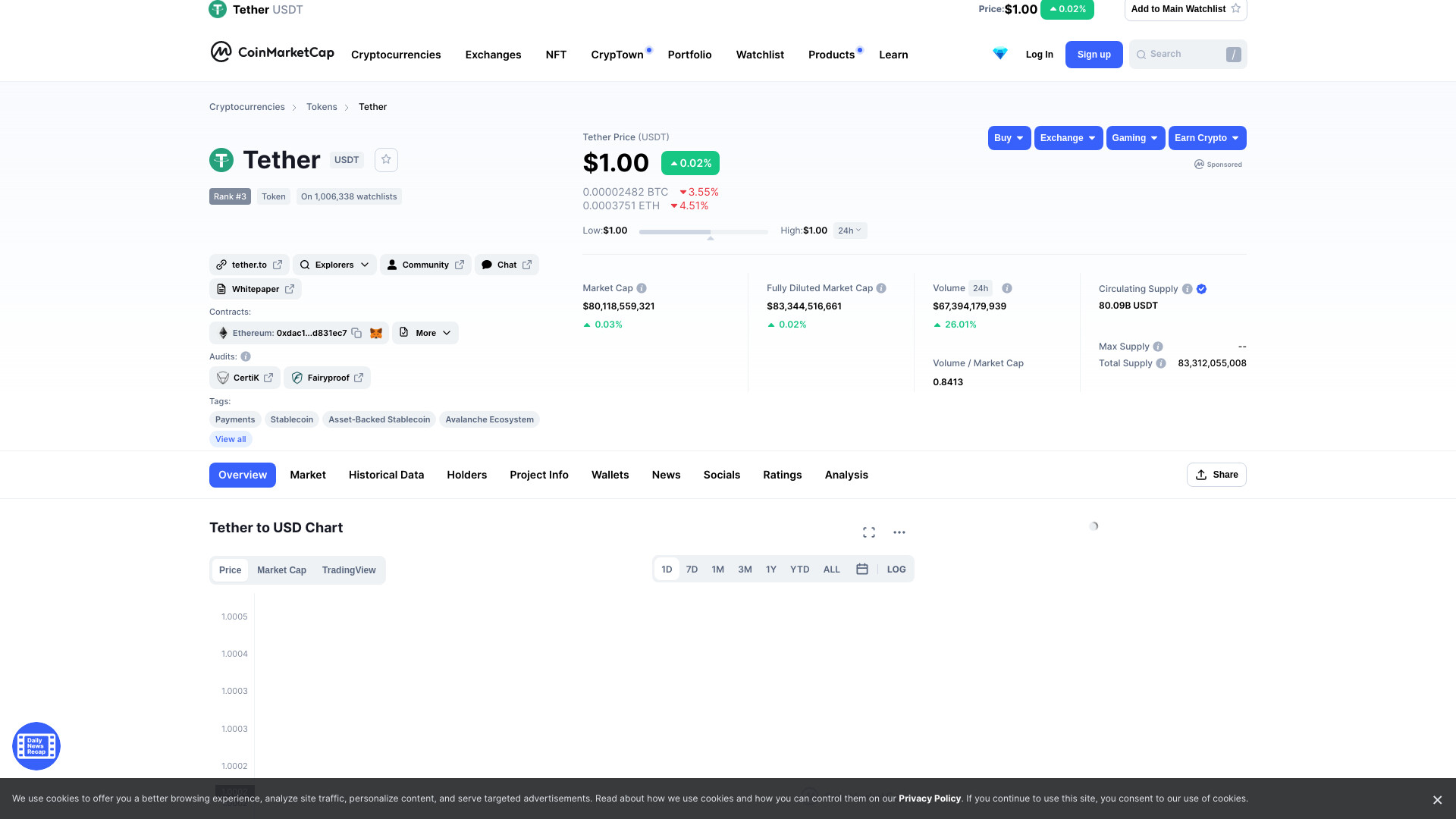Image resolution: width=1456 pixels, height=819 pixels.
Task: Click the Sign up button
Action: [x=1094, y=55]
